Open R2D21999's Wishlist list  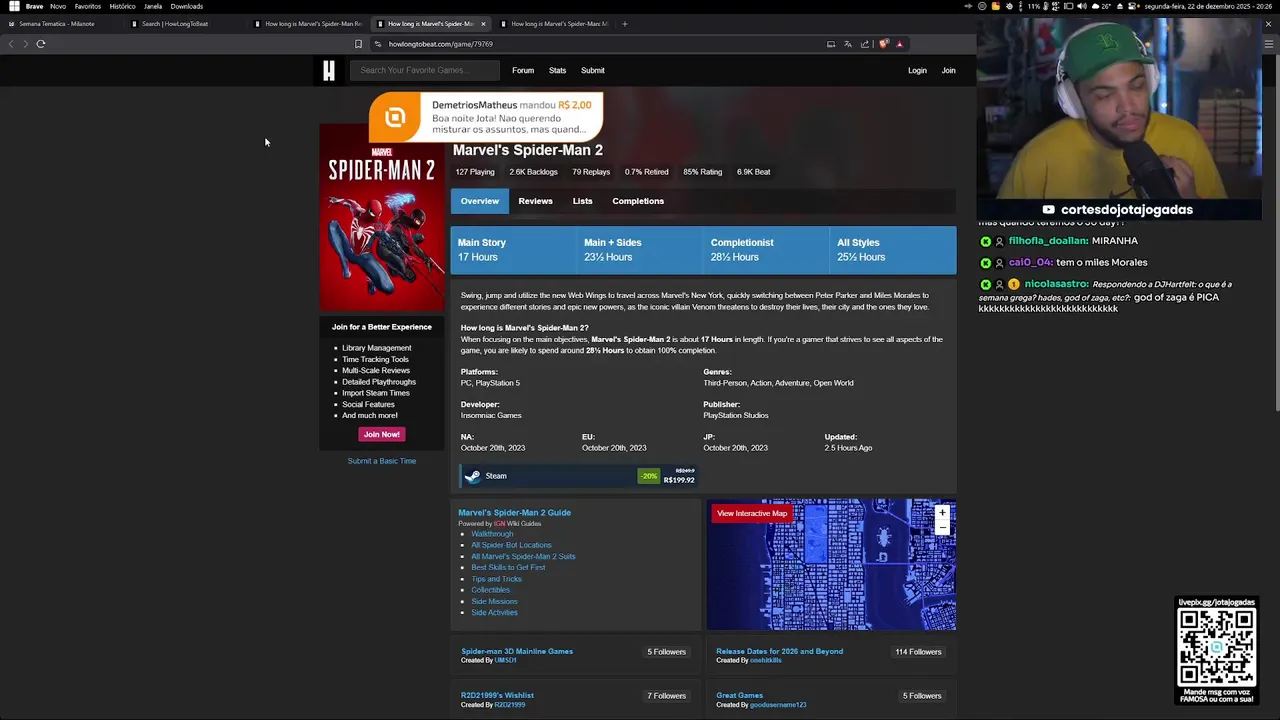click(x=497, y=695)
